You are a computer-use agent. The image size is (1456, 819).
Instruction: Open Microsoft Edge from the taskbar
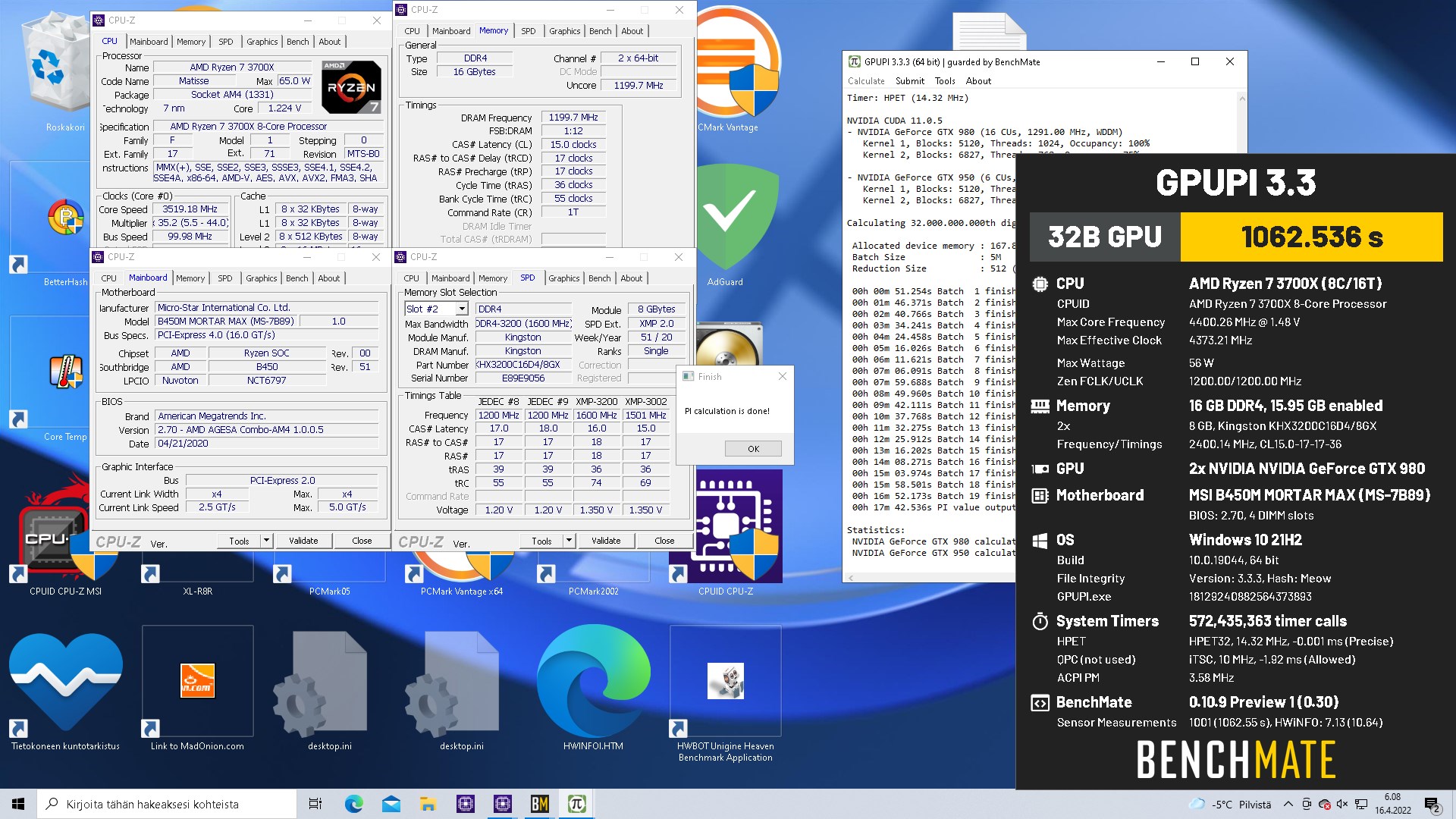click(353, 804)
